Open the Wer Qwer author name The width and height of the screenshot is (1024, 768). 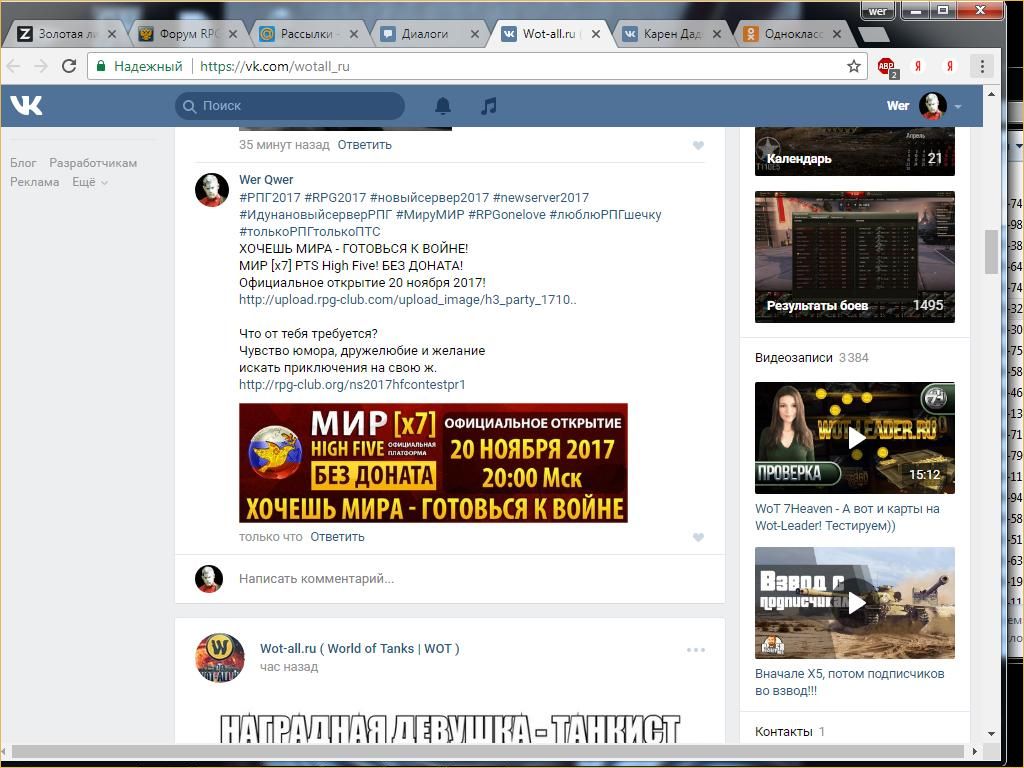click(266, 180)
